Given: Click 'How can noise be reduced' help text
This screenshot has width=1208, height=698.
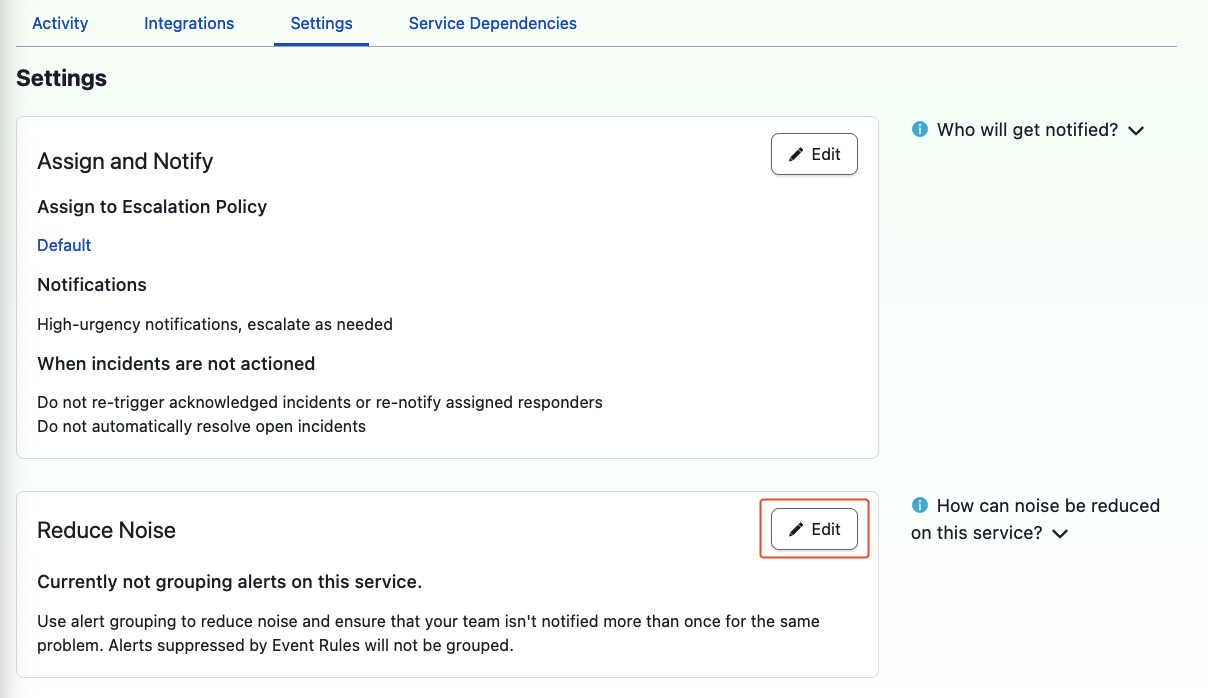Looking at the screenshot, I should (1047, 506).
